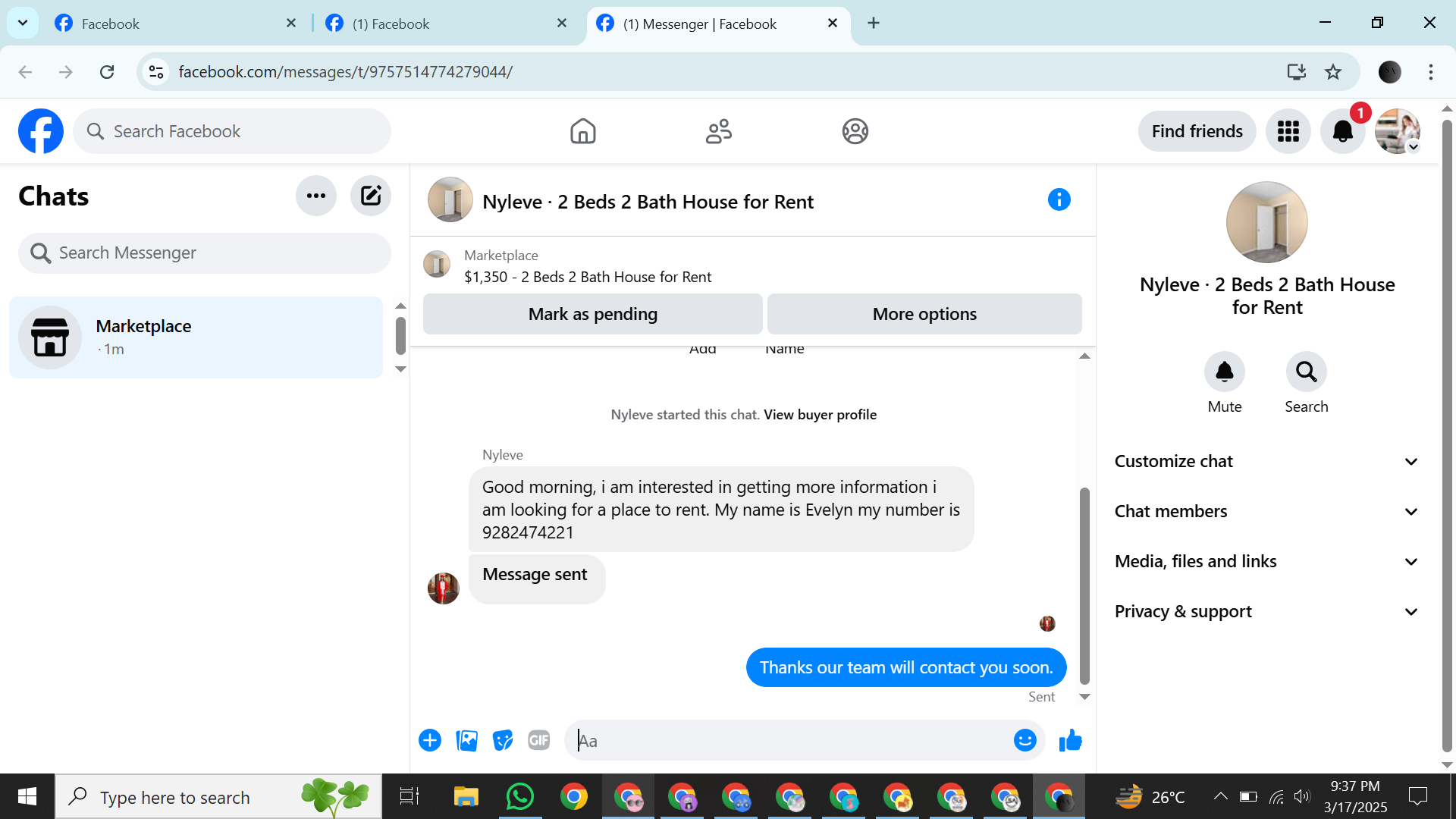Click the conversation message scrollbar

(1084, 585)
